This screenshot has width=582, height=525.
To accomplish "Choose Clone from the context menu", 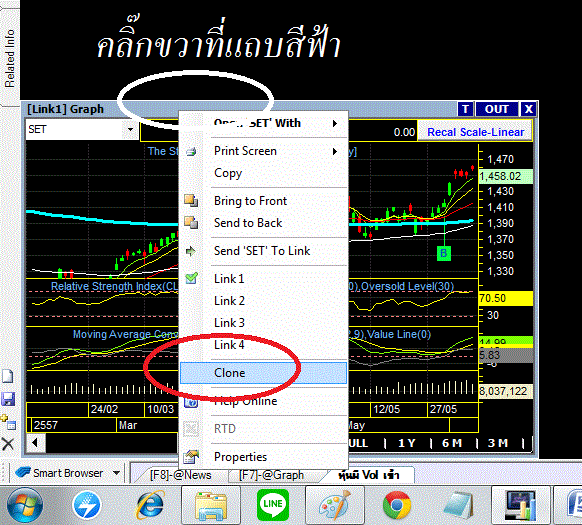I will pyautogui.click(x=263, y=373).
